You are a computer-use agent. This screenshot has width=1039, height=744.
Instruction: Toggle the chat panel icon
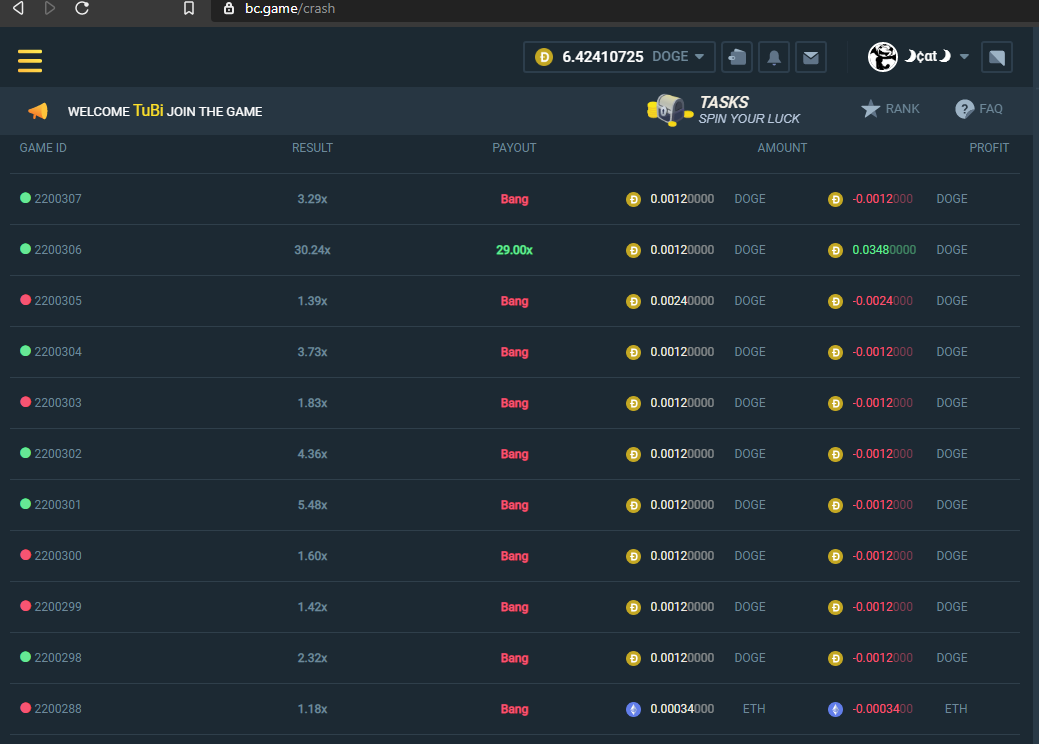pyautogui.click(x=997, y=57)
